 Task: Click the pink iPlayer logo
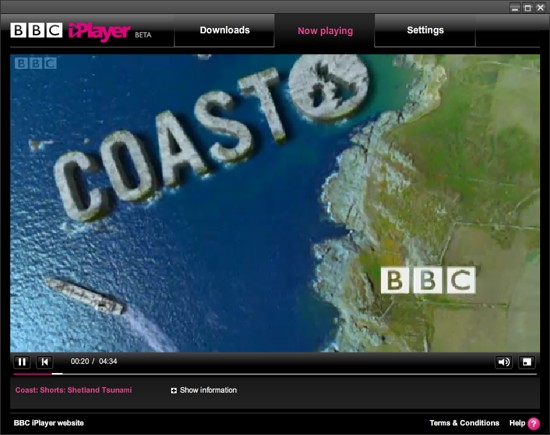(99, 32)
